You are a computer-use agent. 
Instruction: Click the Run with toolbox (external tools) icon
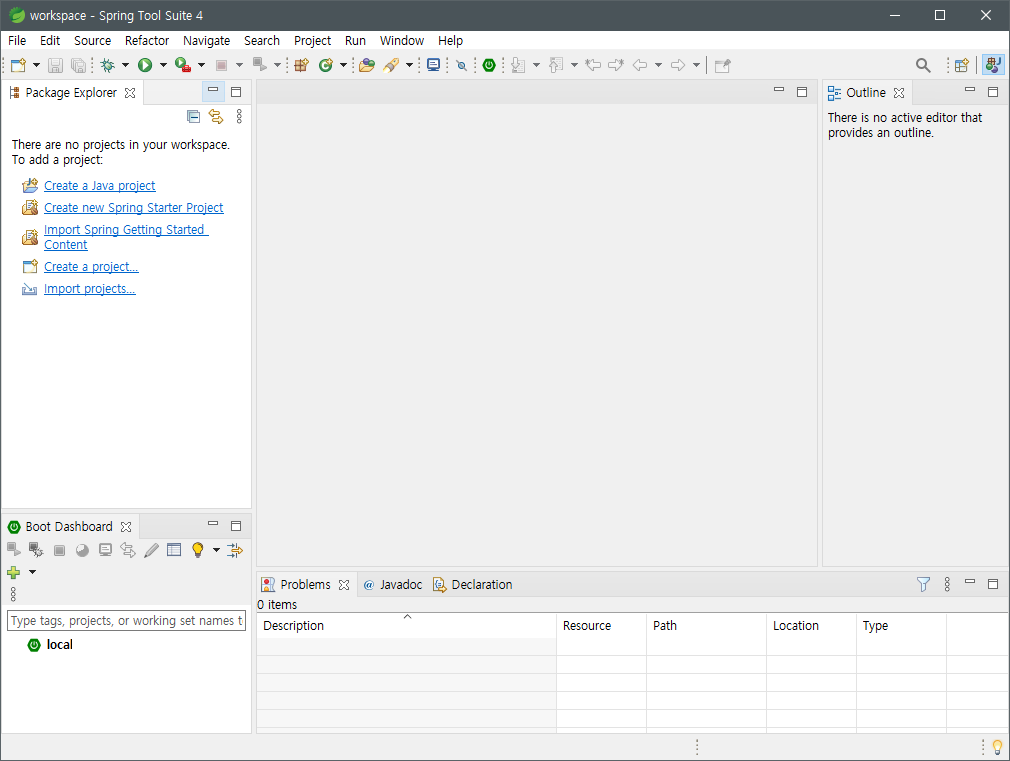click(x=183, y=65)
